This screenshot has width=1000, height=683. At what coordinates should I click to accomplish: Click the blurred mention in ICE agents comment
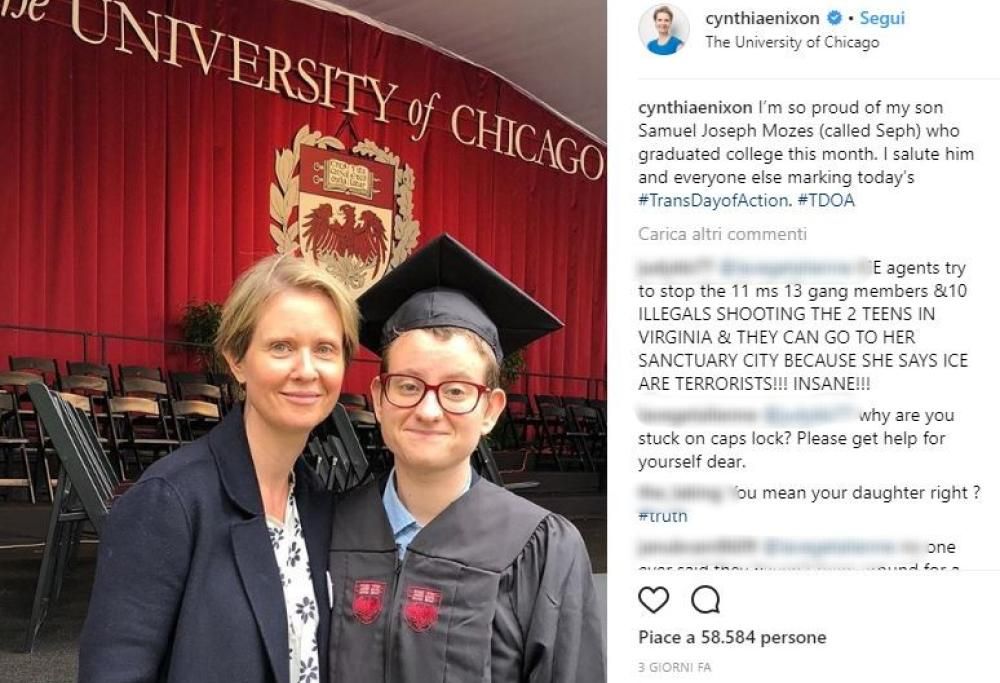(793, 267)
